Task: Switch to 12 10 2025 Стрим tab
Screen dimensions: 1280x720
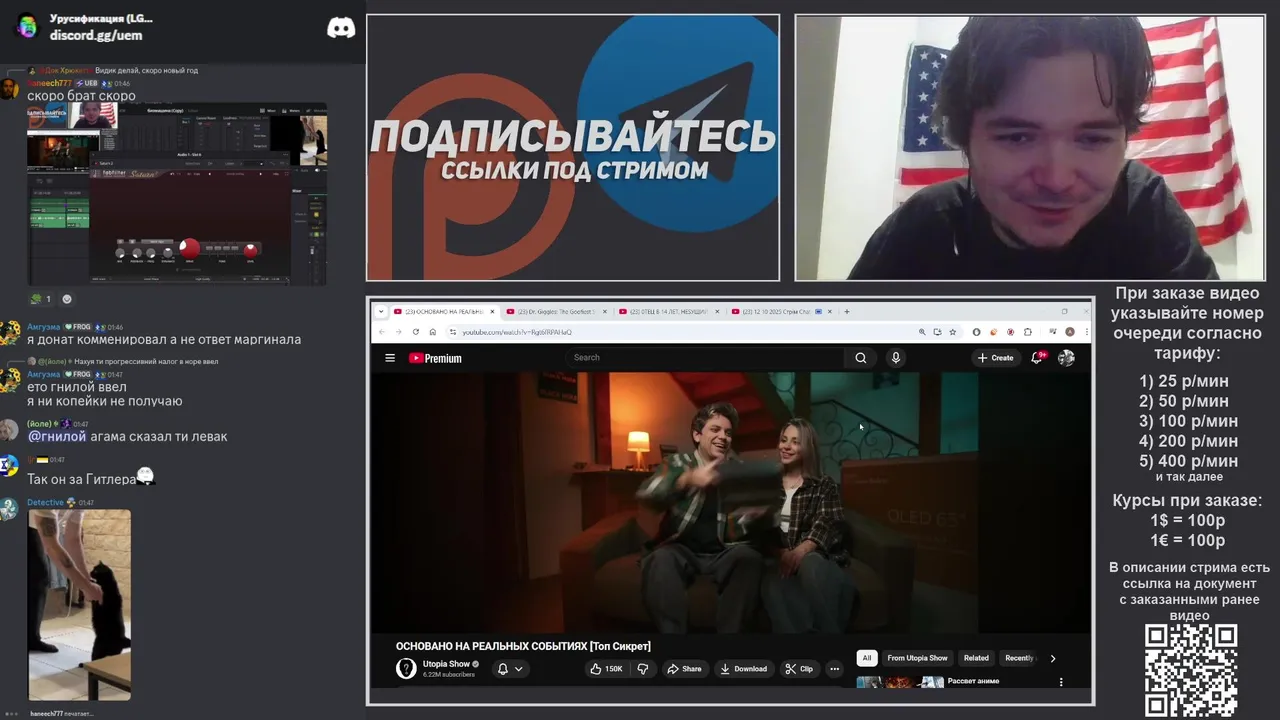Action: pos(781,311)
